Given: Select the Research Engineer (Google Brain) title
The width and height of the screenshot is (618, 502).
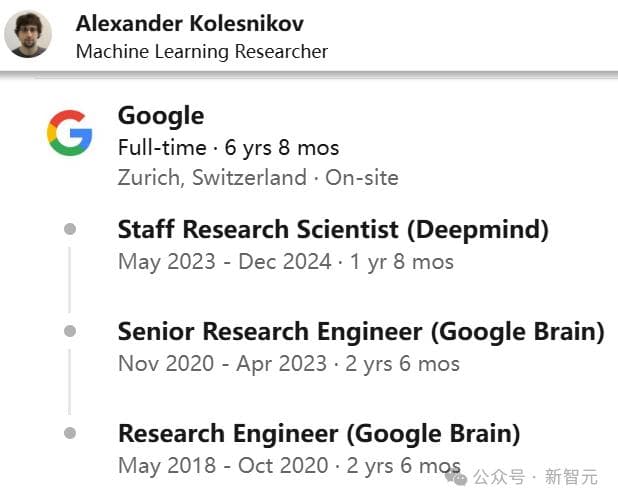Looking at the screenshot, I should 319,433.
